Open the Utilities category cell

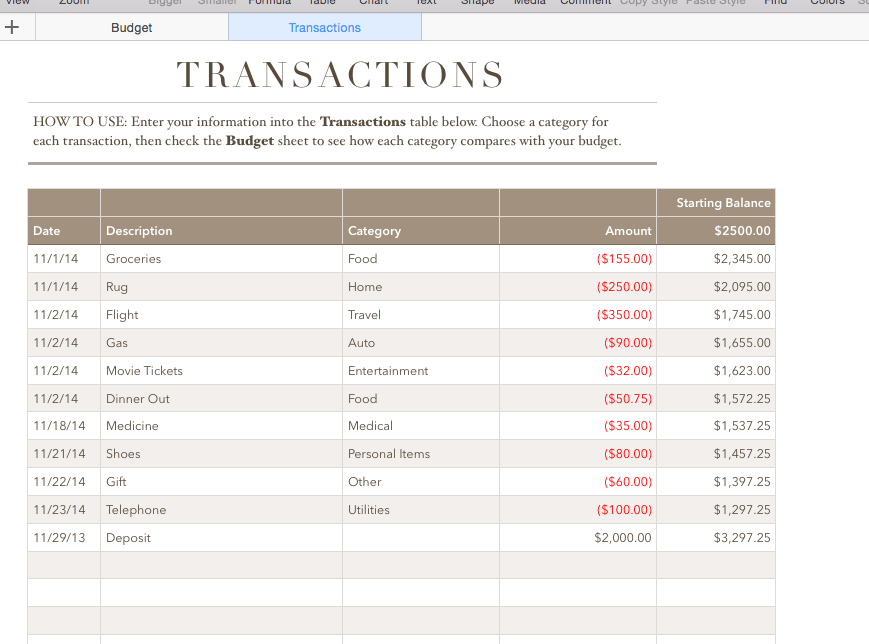(421, 510)
